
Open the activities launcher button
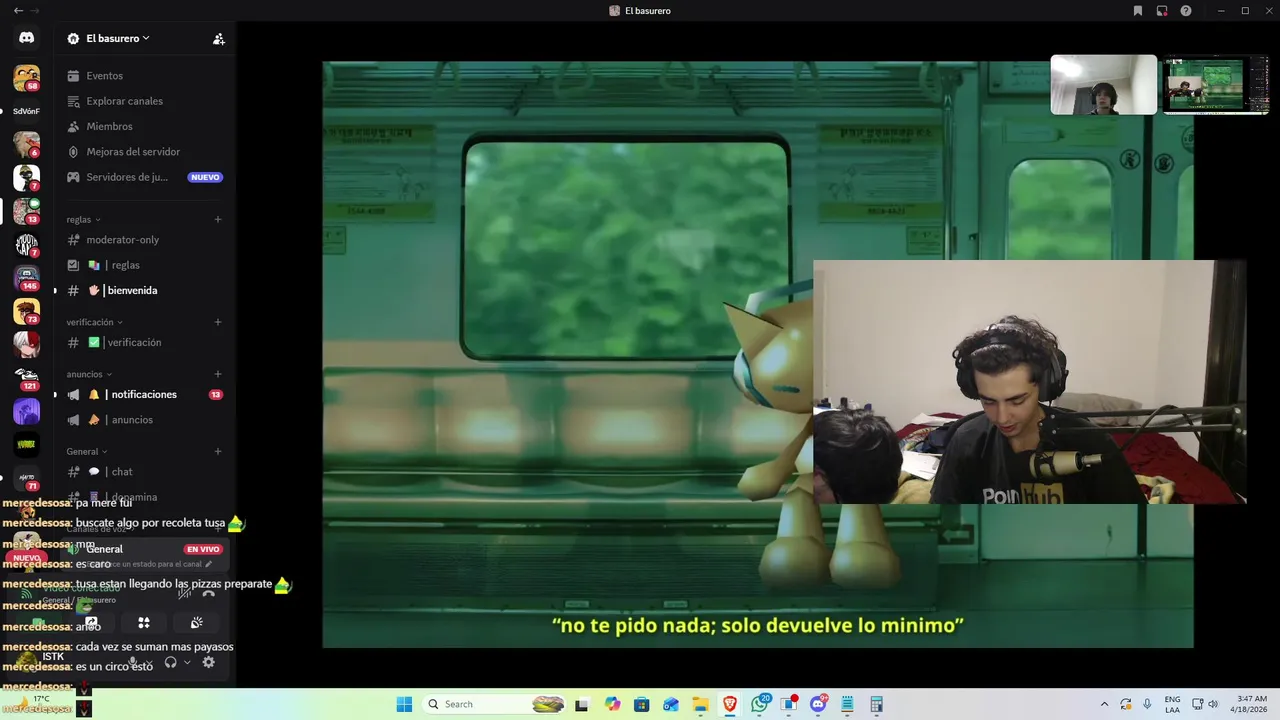[x=144, y=622]
